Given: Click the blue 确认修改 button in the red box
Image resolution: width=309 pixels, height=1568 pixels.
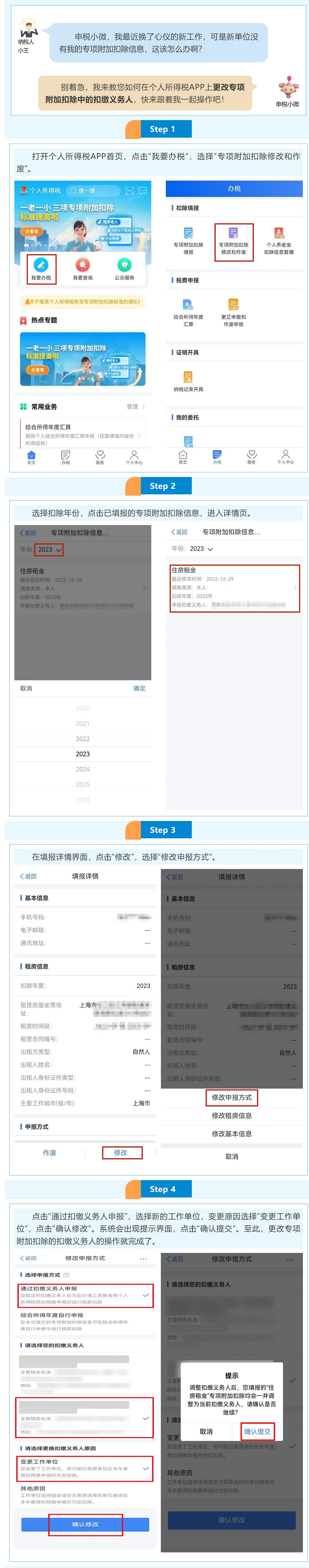Looking at the screenshot, I should tap(85, 1524).
